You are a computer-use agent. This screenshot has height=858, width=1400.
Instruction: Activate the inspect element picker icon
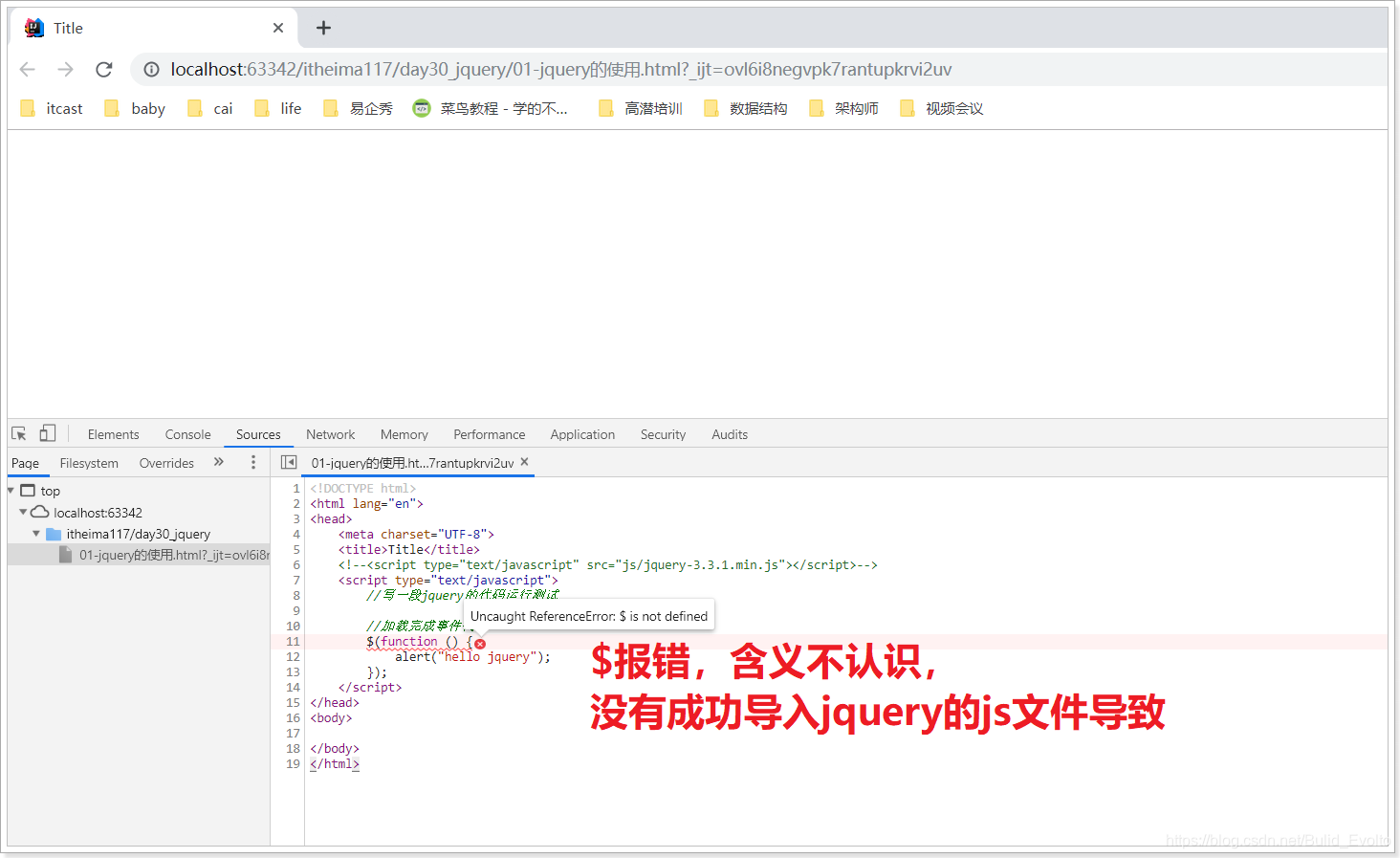tap(19, 433)
